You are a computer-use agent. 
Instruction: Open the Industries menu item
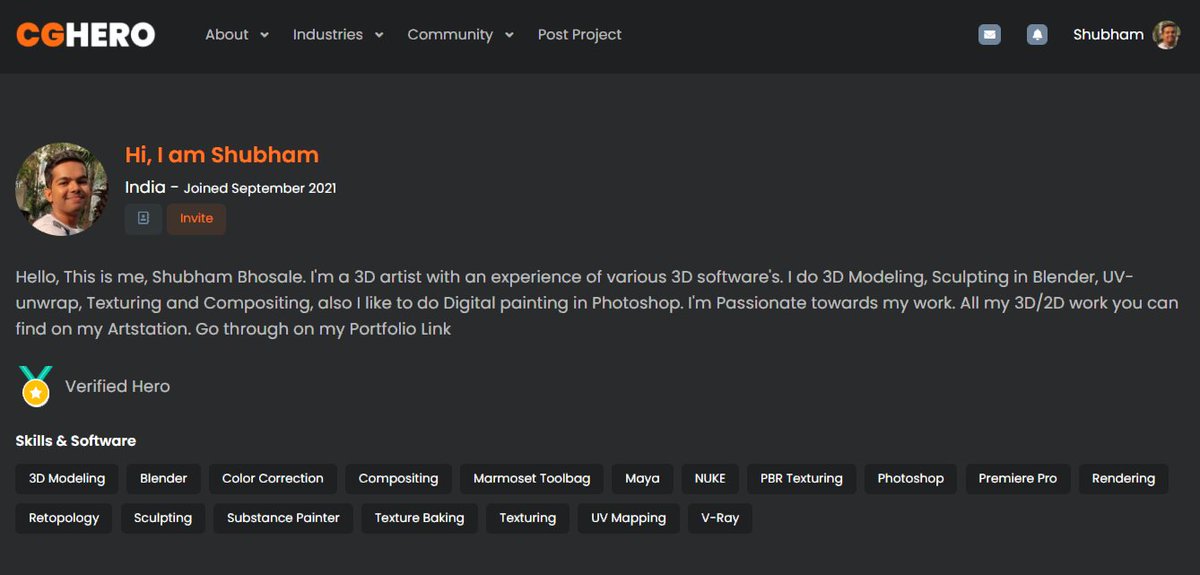coord(328,35)
